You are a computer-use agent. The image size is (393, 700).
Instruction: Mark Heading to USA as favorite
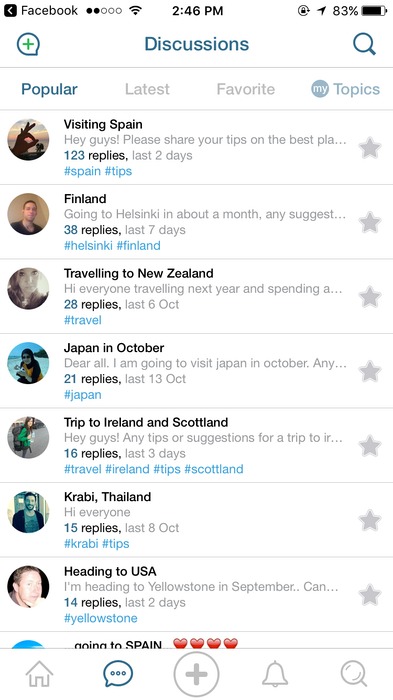coord(370,595)
